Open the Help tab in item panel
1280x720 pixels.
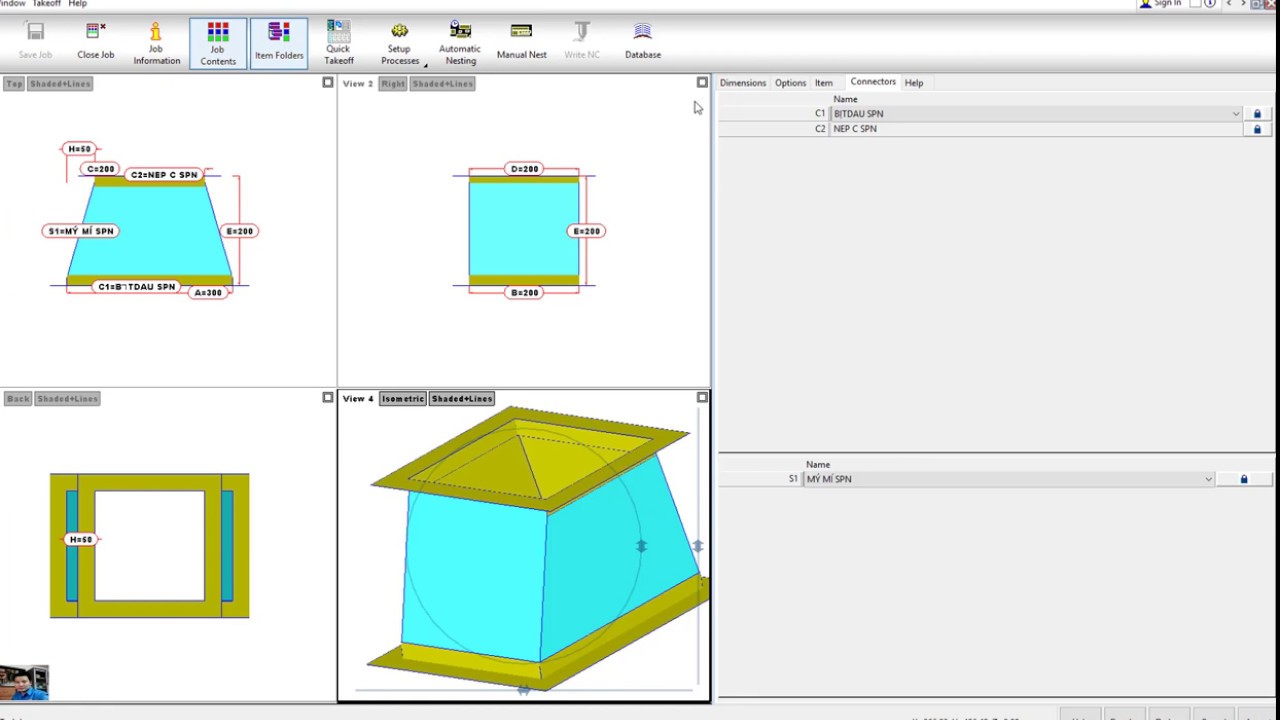click(x=914, y=83)
